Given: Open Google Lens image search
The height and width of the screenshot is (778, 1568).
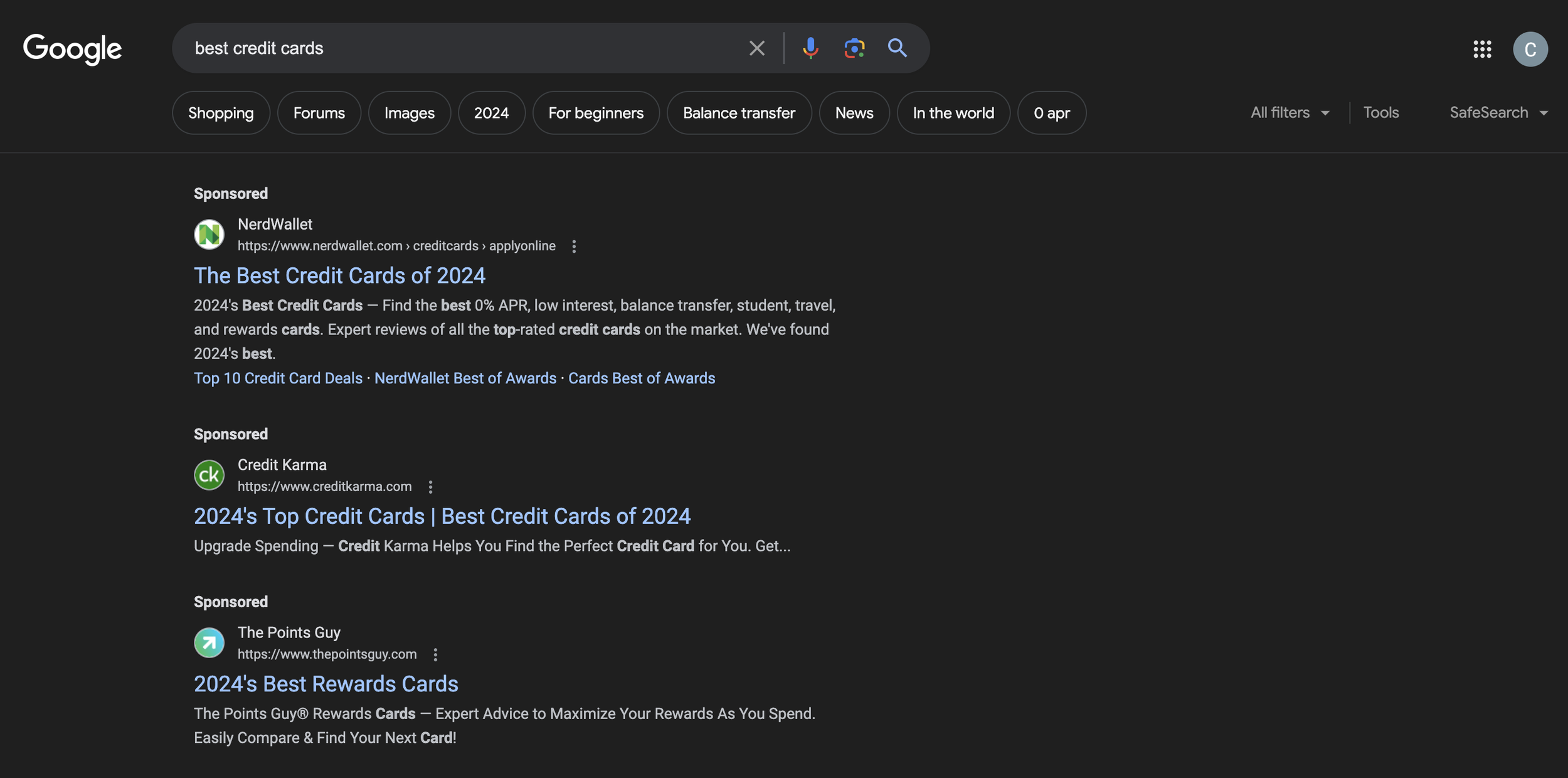Looking at the screenshot, I should (854, 48).
